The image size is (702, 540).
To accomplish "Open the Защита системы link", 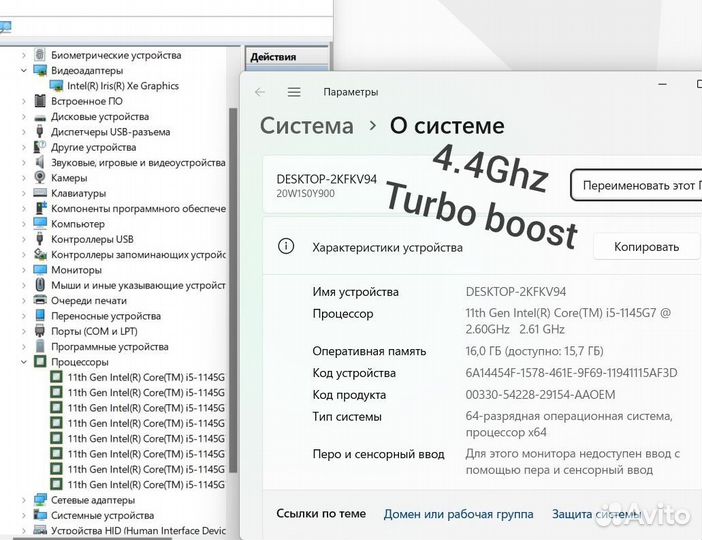I will tap(596, 514).
